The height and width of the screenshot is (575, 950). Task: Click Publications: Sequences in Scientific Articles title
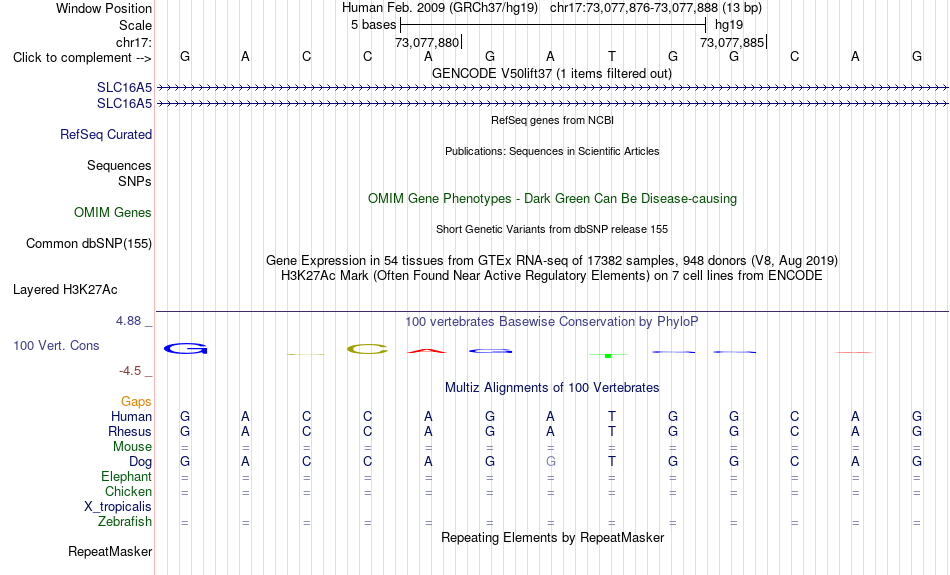click(552, 151)
